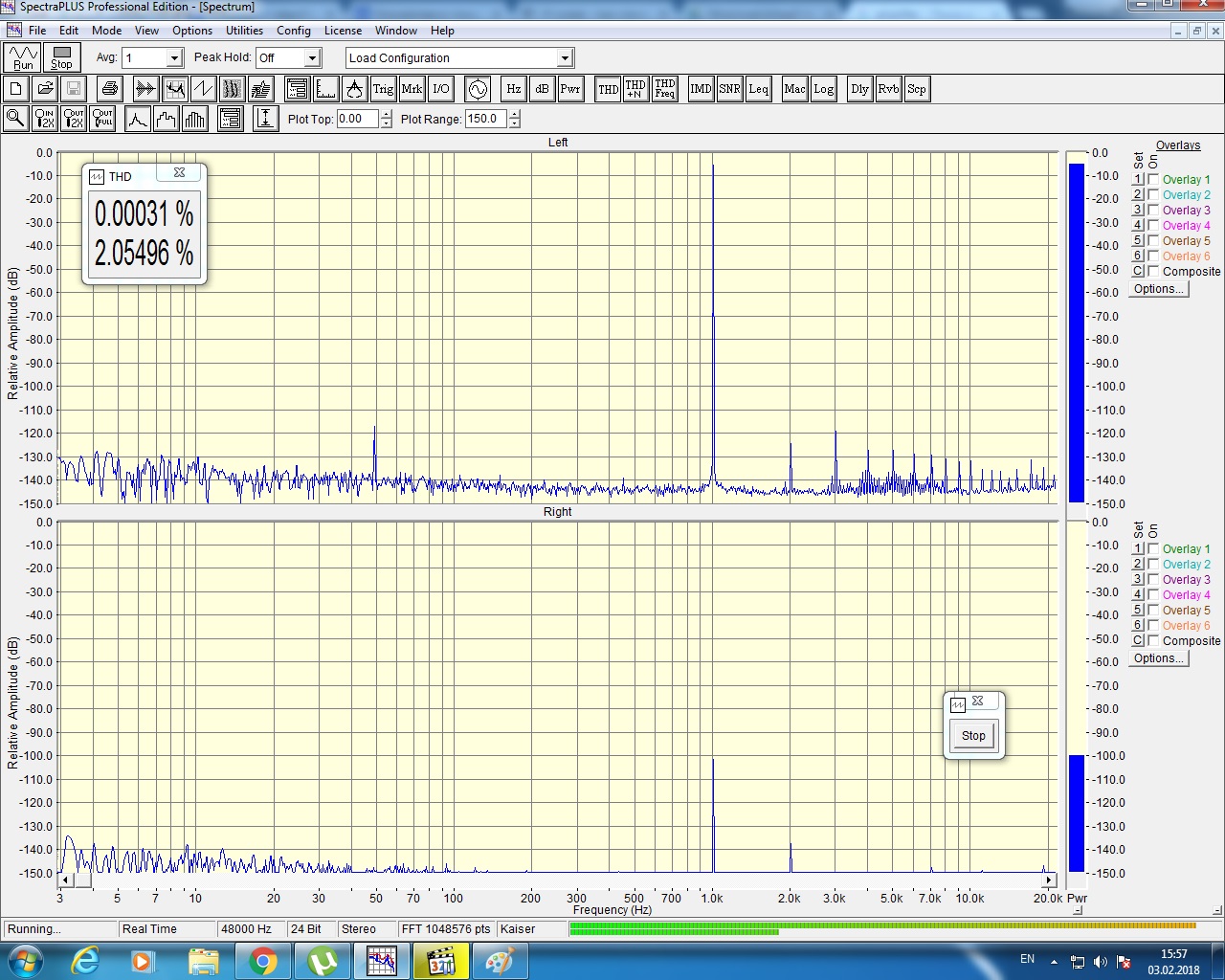Select the magnifier zoom tool
The height and width of the screenshot is (980, 1225).
pyautogui.click(x=15, y=119)
